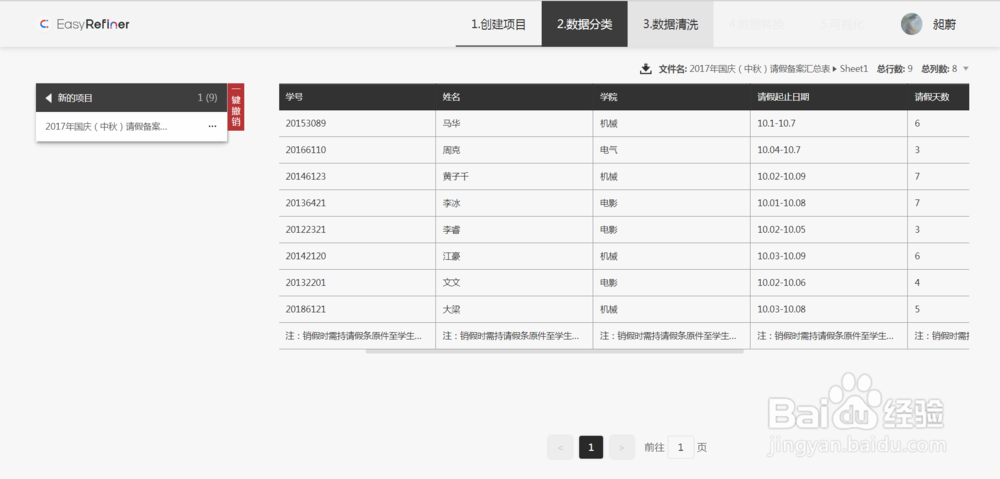1000x479 pixels.
Task: Click the 文件名 file path label
Action: [763, 69]
